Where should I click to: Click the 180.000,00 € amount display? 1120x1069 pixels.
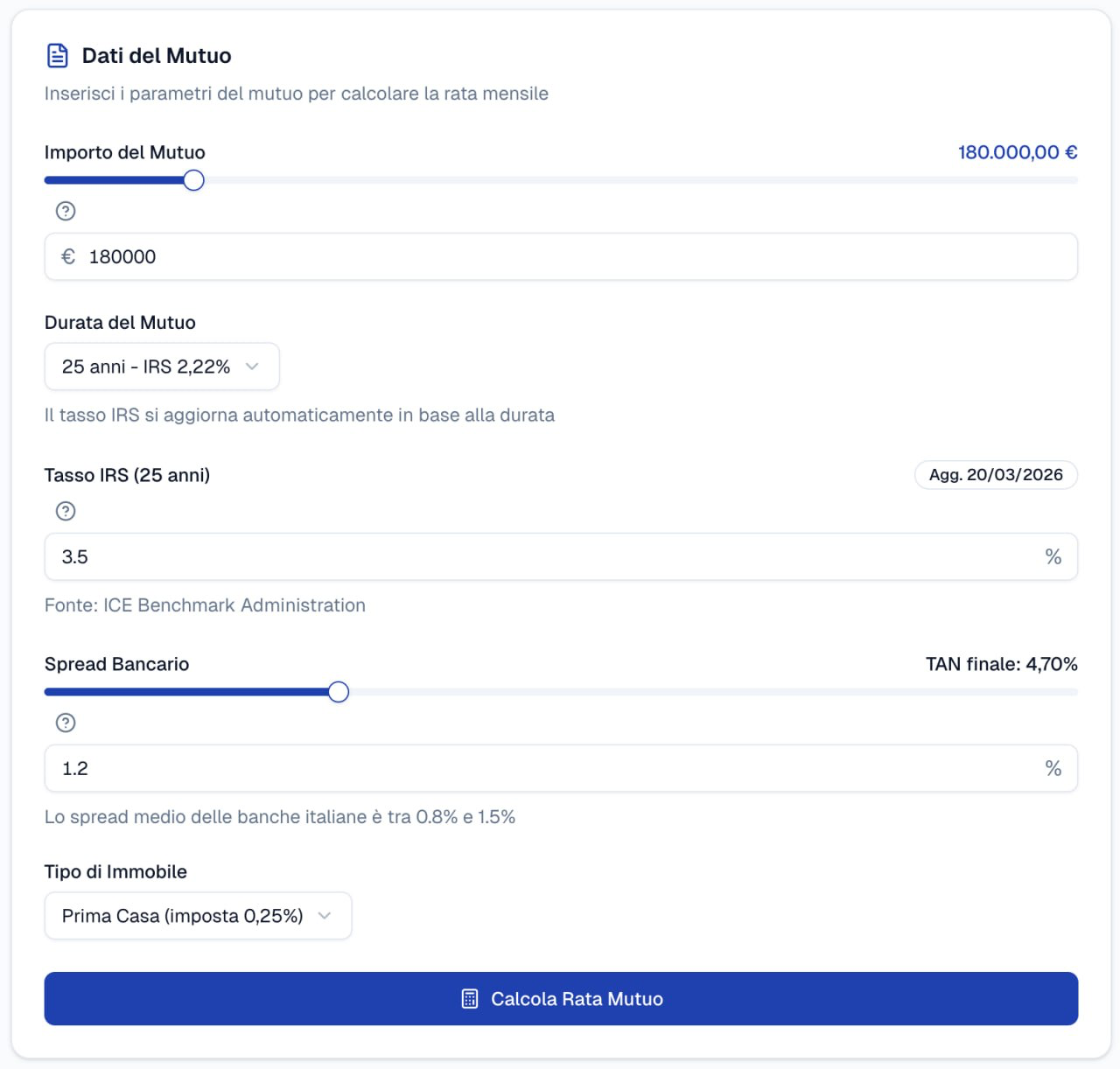1018,152
